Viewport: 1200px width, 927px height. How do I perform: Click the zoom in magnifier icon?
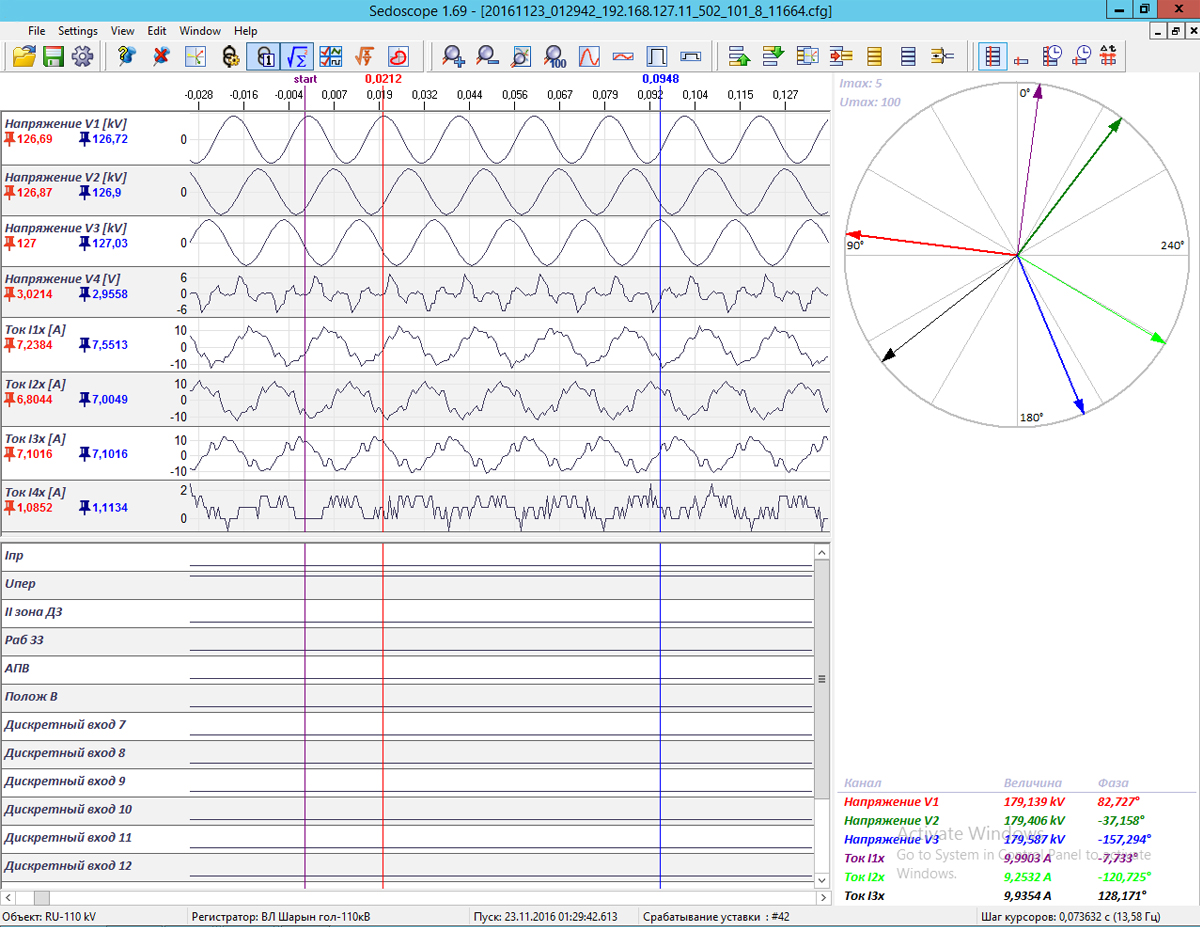[x=454, y=56]
